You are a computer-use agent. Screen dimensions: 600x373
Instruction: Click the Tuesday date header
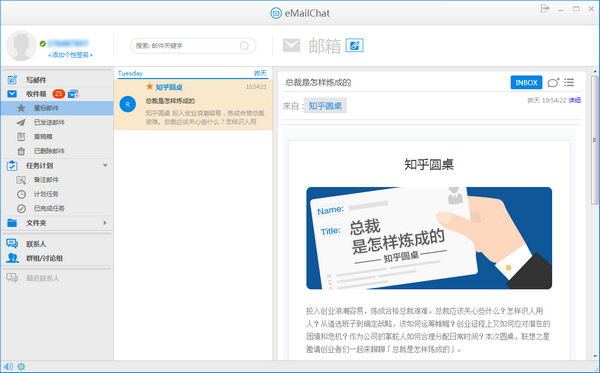tap(130, 73)
